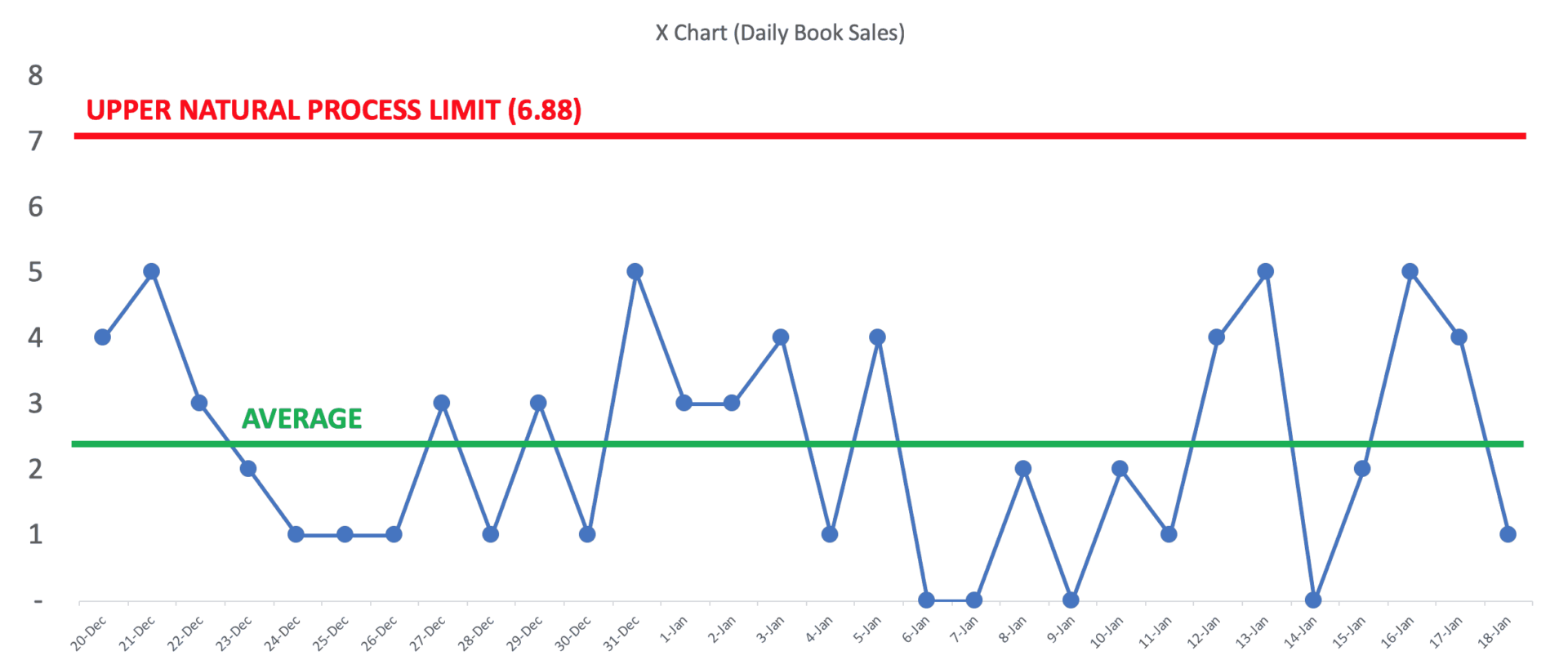1568x669 pixels.
Task: Click the 16-Jan data point
Action: point(1410,271)
